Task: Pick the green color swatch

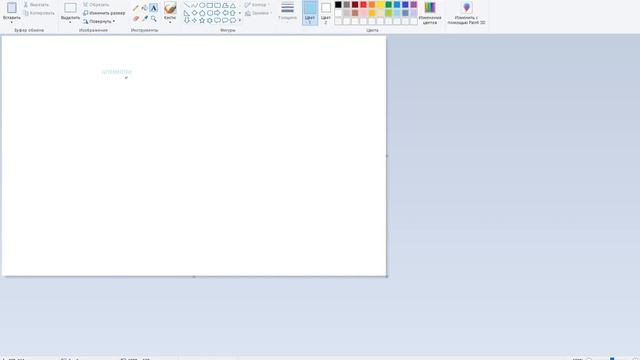Action: coord(389,4)
